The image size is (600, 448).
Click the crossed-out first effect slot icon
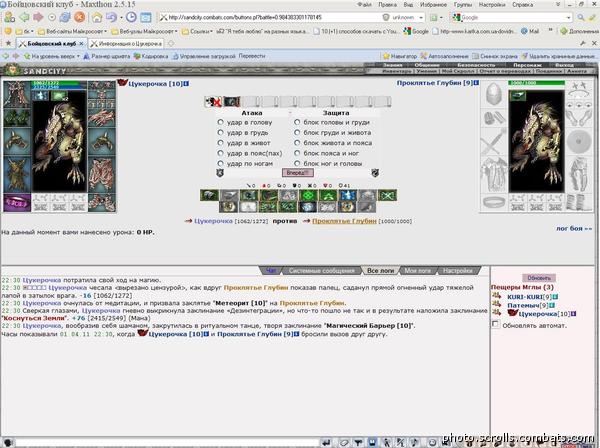(x=213, y=101)
